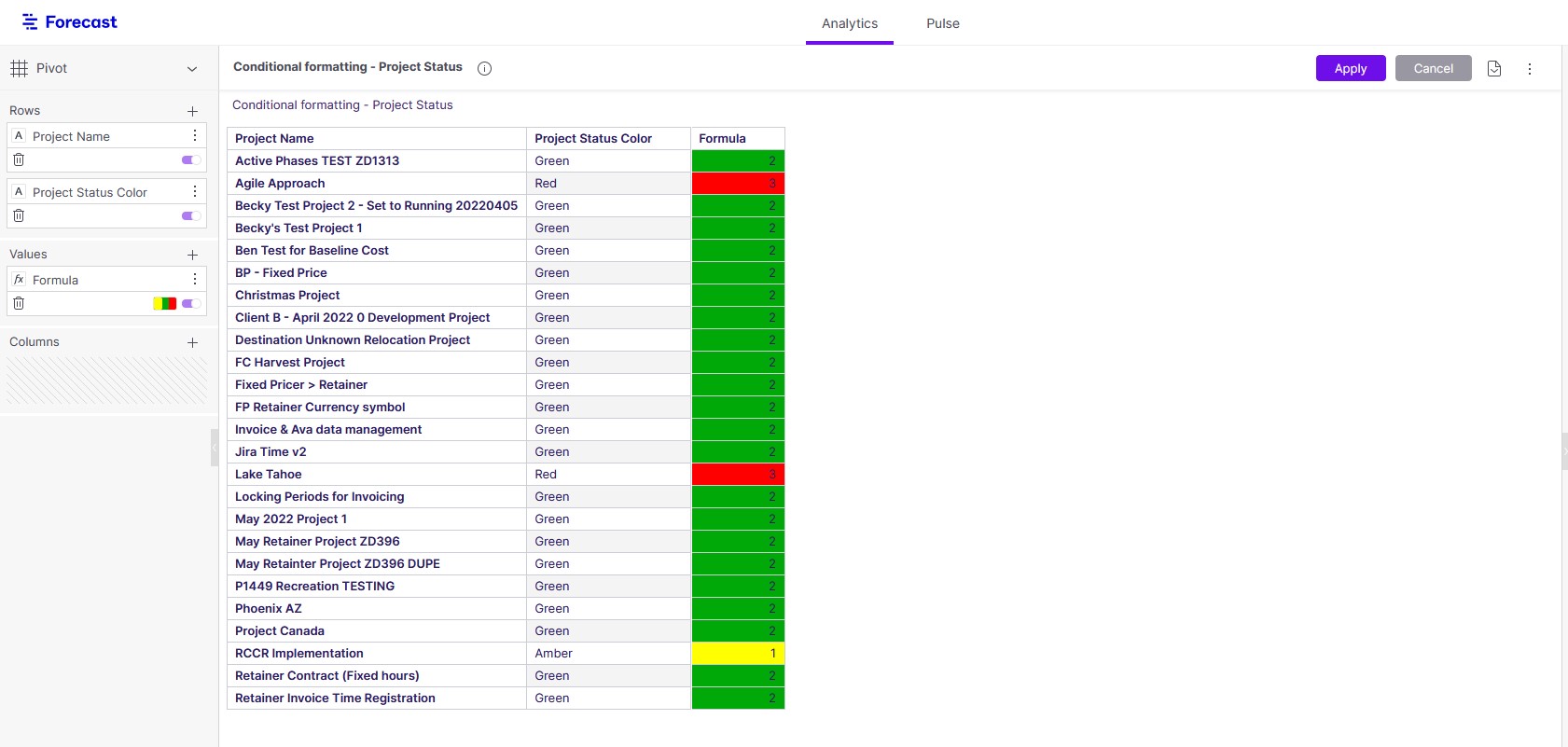Screen dimensions: 1568x747
Task: Click the text type icon for Project Name
Action: (19, 136)
